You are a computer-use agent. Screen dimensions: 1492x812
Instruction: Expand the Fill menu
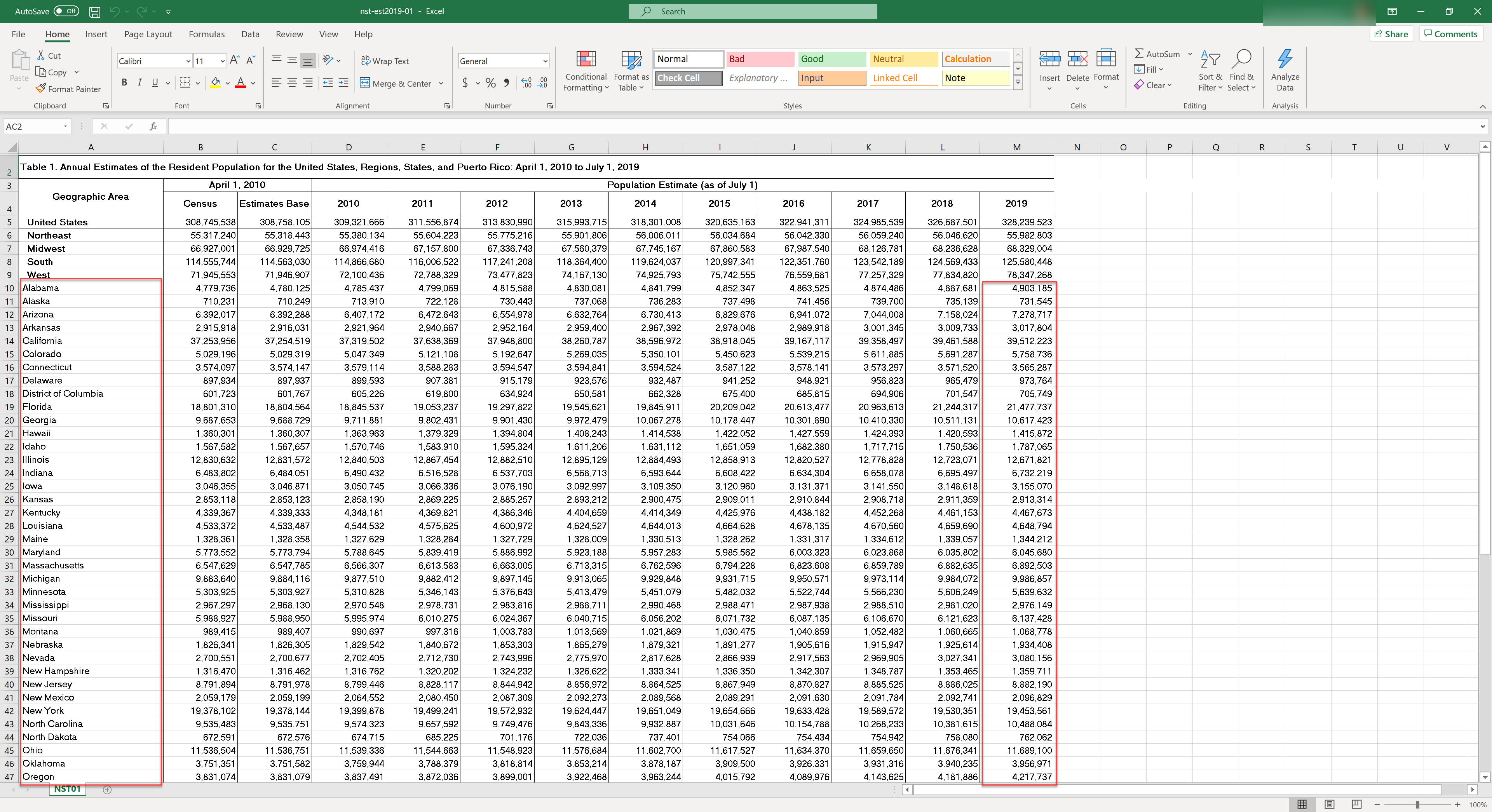1149,70
